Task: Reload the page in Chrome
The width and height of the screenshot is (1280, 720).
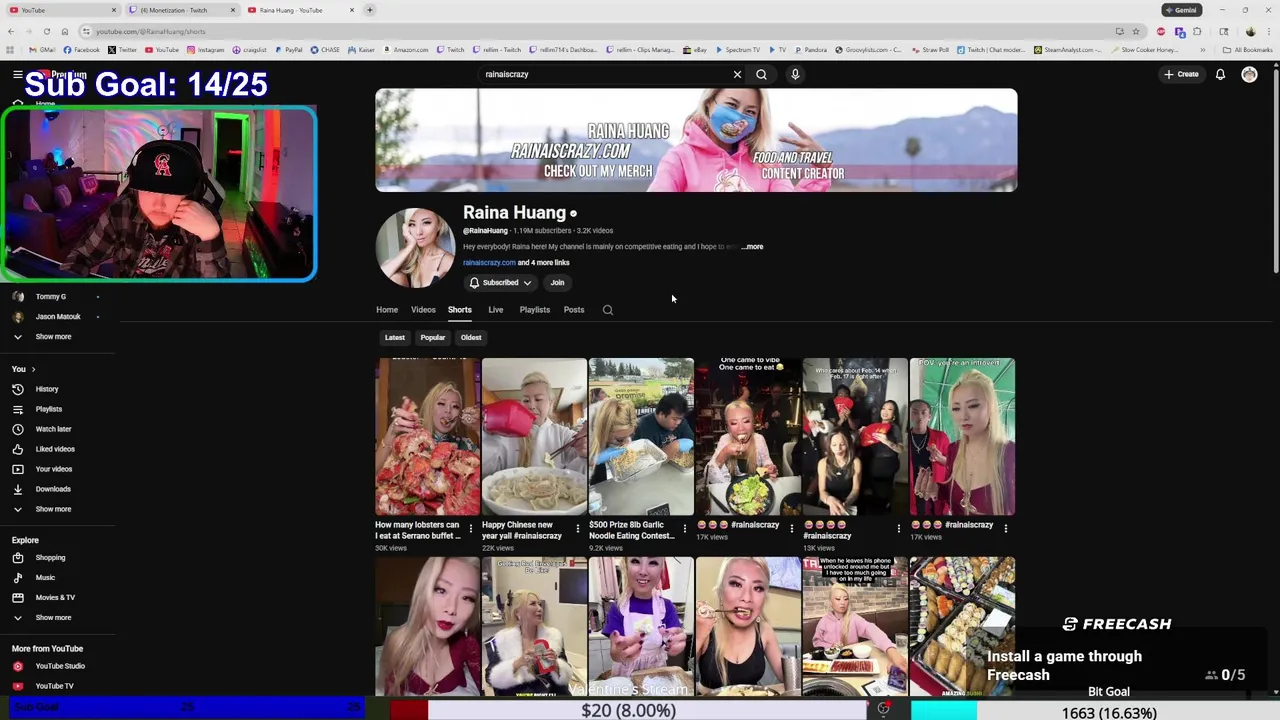Action: tap(46, 31)
